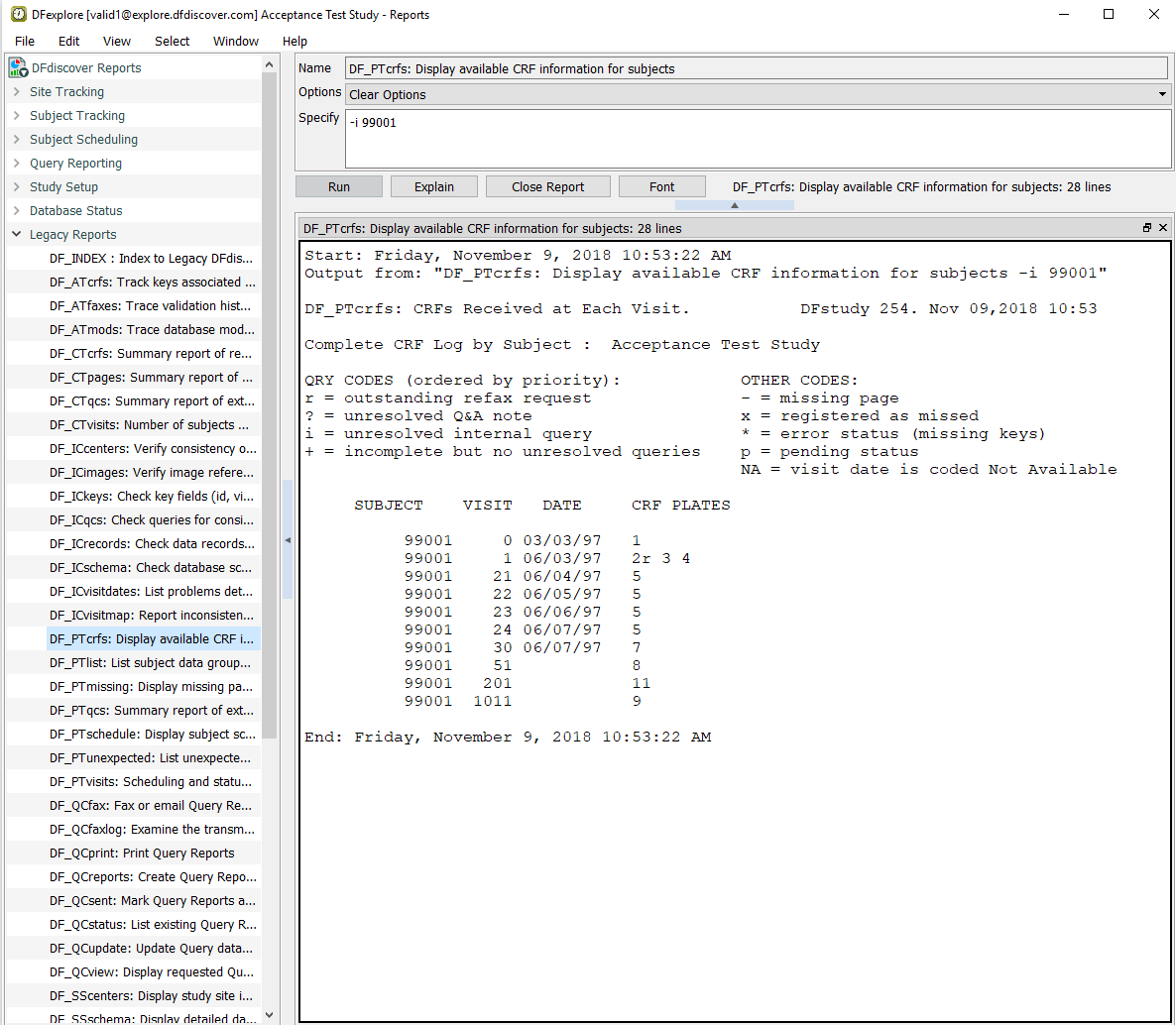Open the Window menu
The height and width of the screenshot is (1025, 1176).
pos(236,41)
